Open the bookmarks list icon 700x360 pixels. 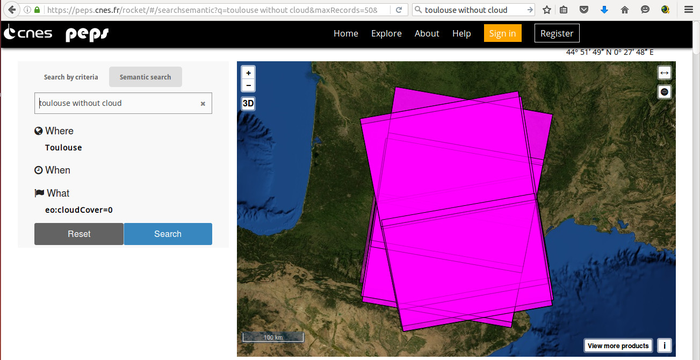click(x=564, y=10)
